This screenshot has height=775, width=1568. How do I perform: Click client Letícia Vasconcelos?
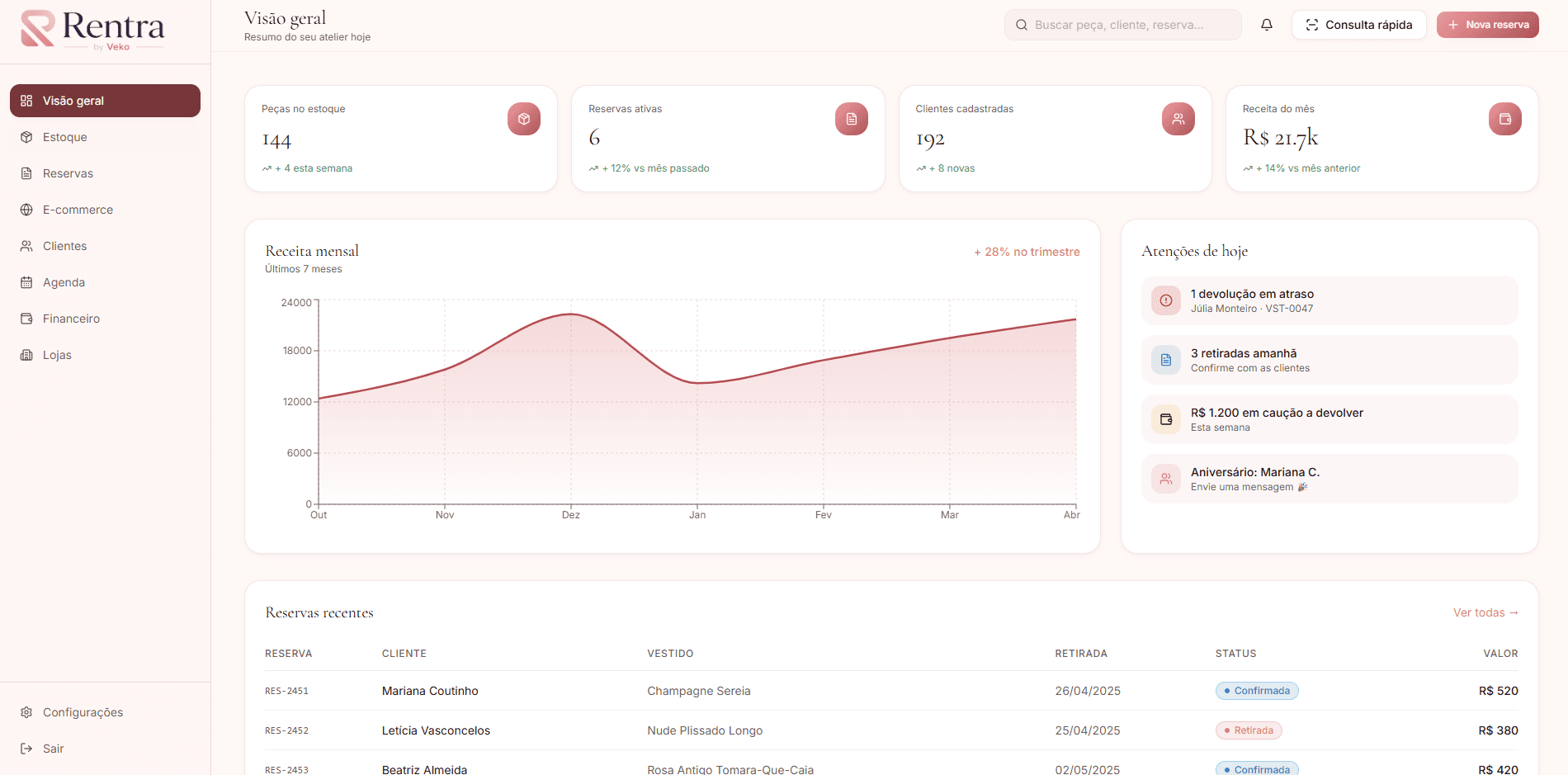436,730
